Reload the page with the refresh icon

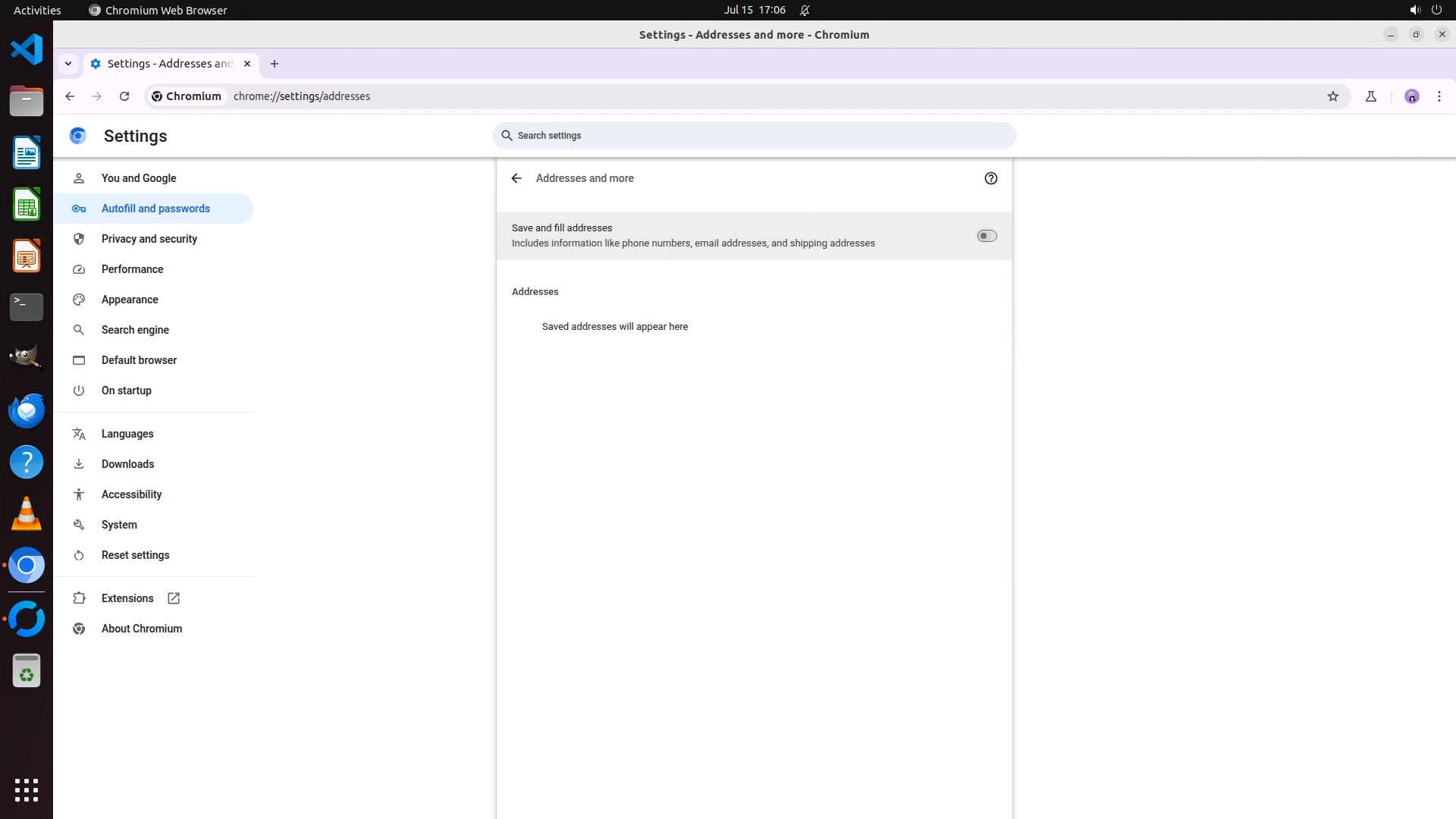click(x=124, y=96)
